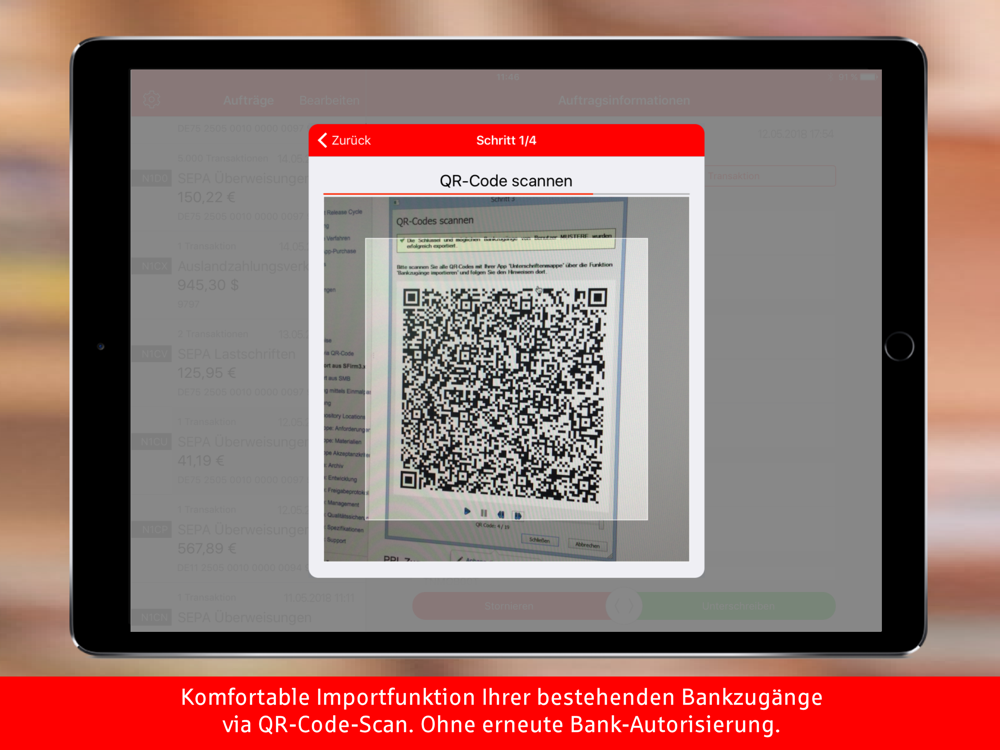Select the 150,22 € SEPA Überweisungen order

(x=220, y=188)
